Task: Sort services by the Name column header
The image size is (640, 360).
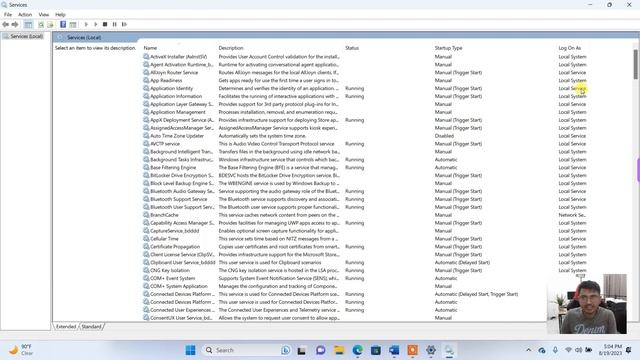Action: (x=150, y=48)
